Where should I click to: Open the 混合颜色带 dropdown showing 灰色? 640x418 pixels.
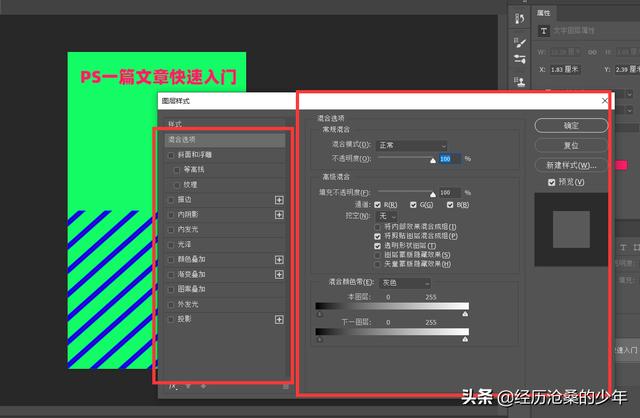pos(405,282)
